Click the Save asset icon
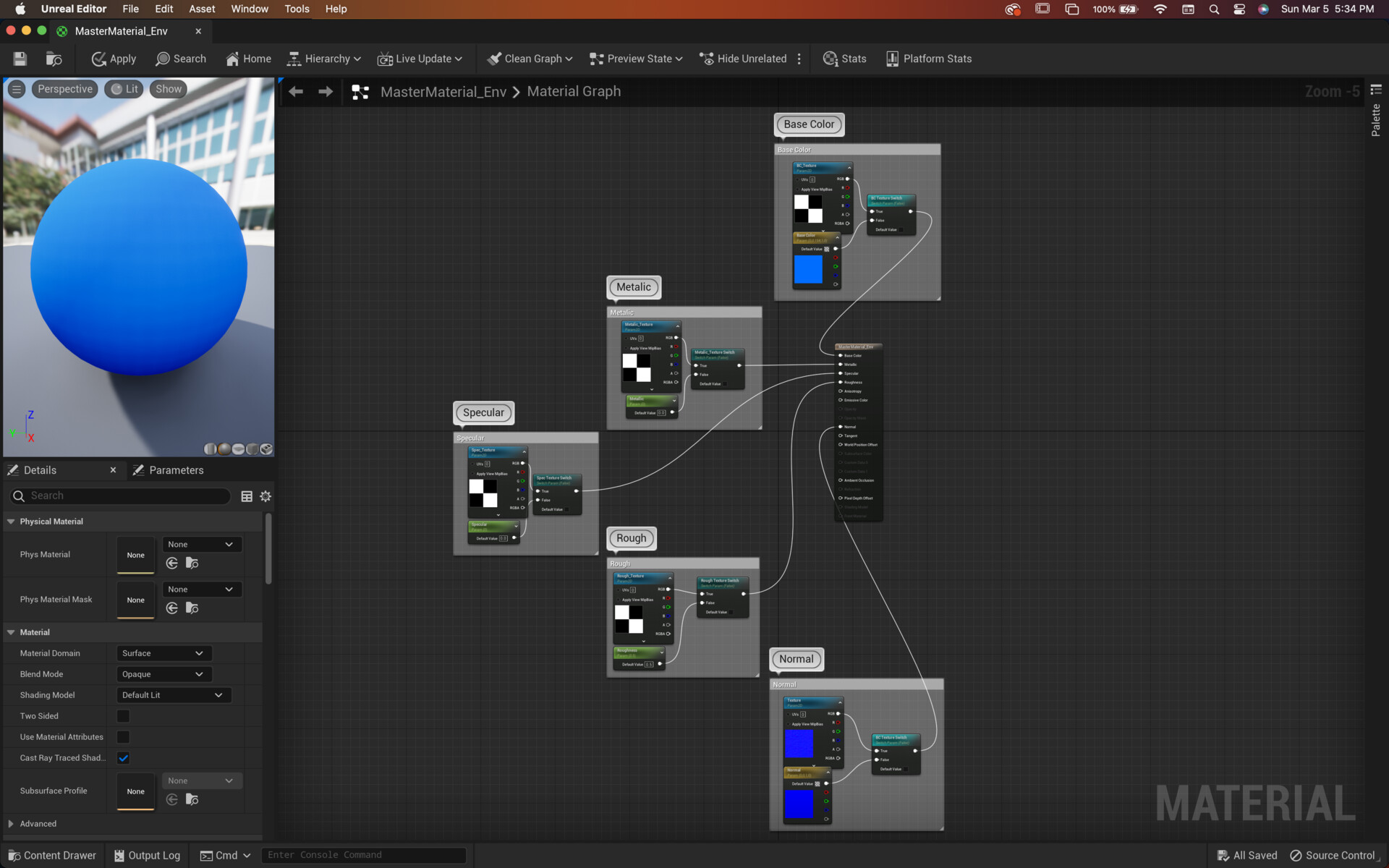This screenshot has height=868, width=1389. tap(20, 59)
